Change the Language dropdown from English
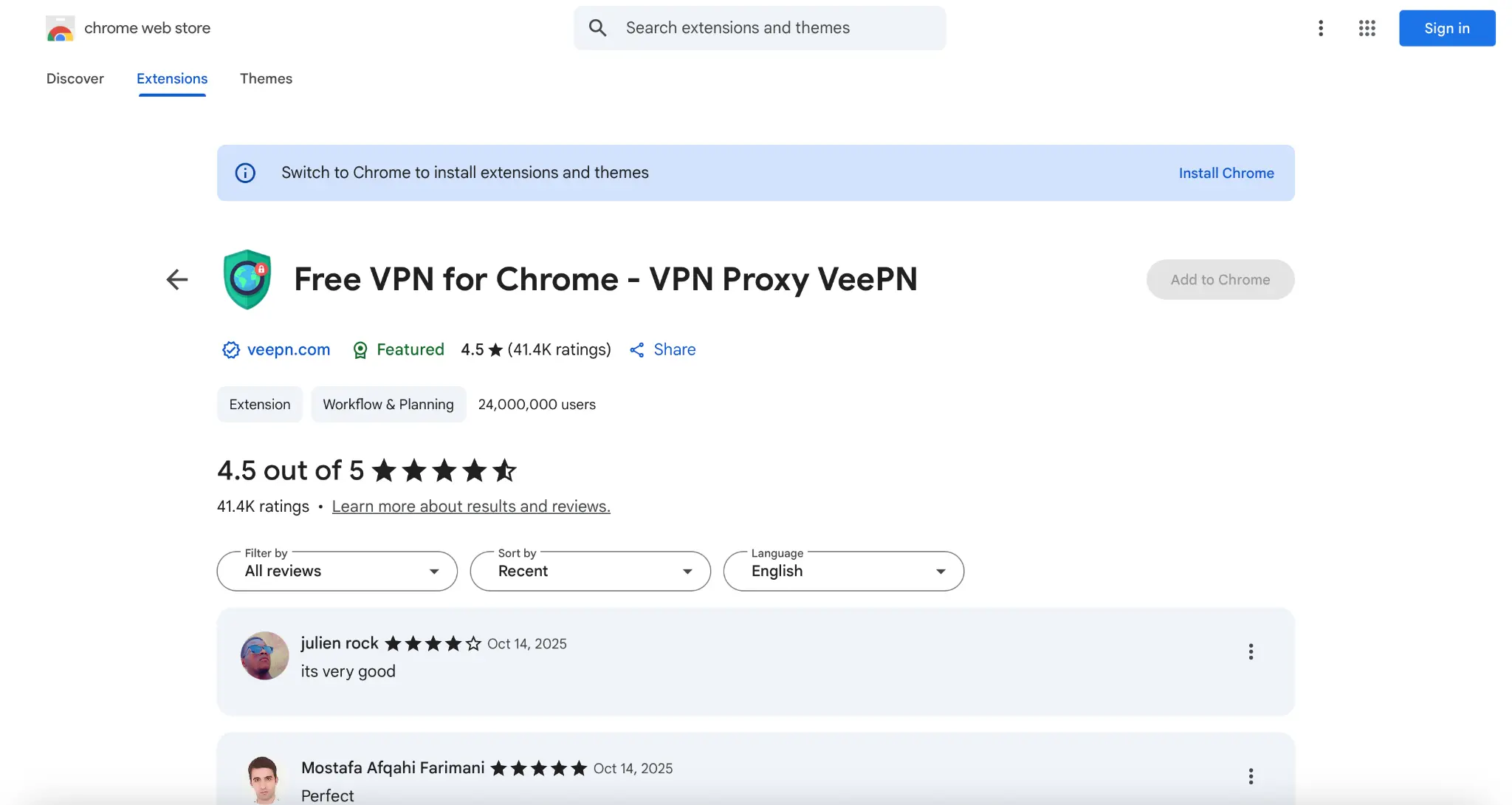Screen dimensions: 1512x805 tap(844, 572)
